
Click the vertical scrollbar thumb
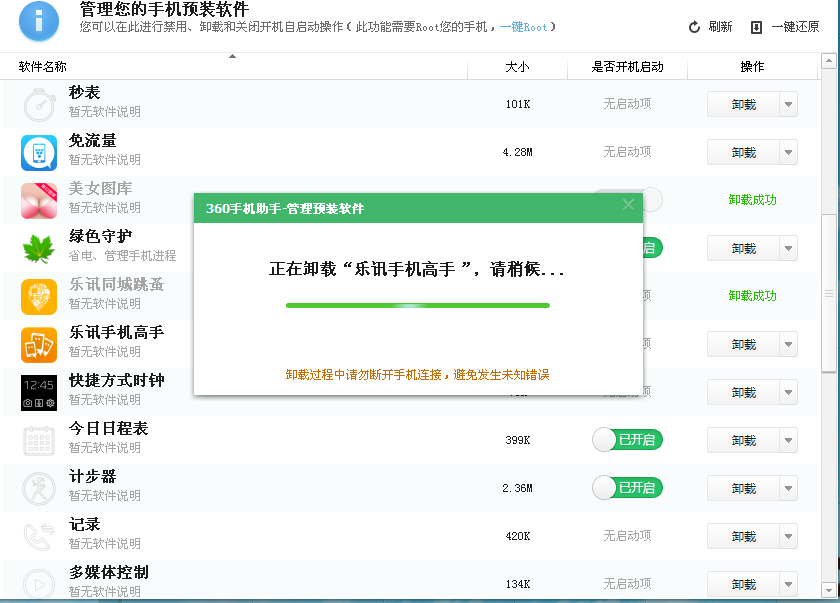pyautogui.click(x=829, y=292)
